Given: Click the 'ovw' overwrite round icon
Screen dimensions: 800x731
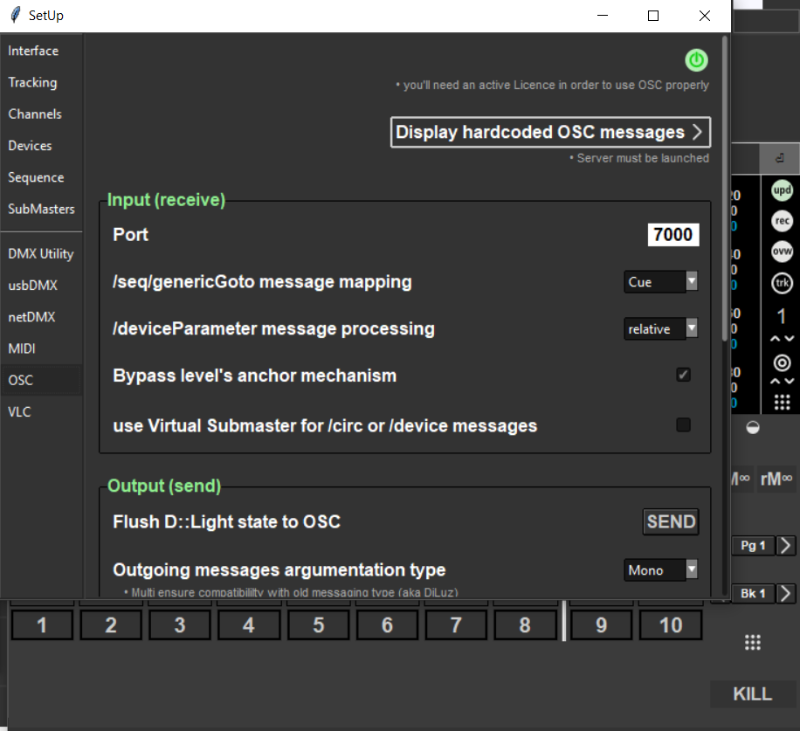Looking at the screenshot, I should point(782,252).
